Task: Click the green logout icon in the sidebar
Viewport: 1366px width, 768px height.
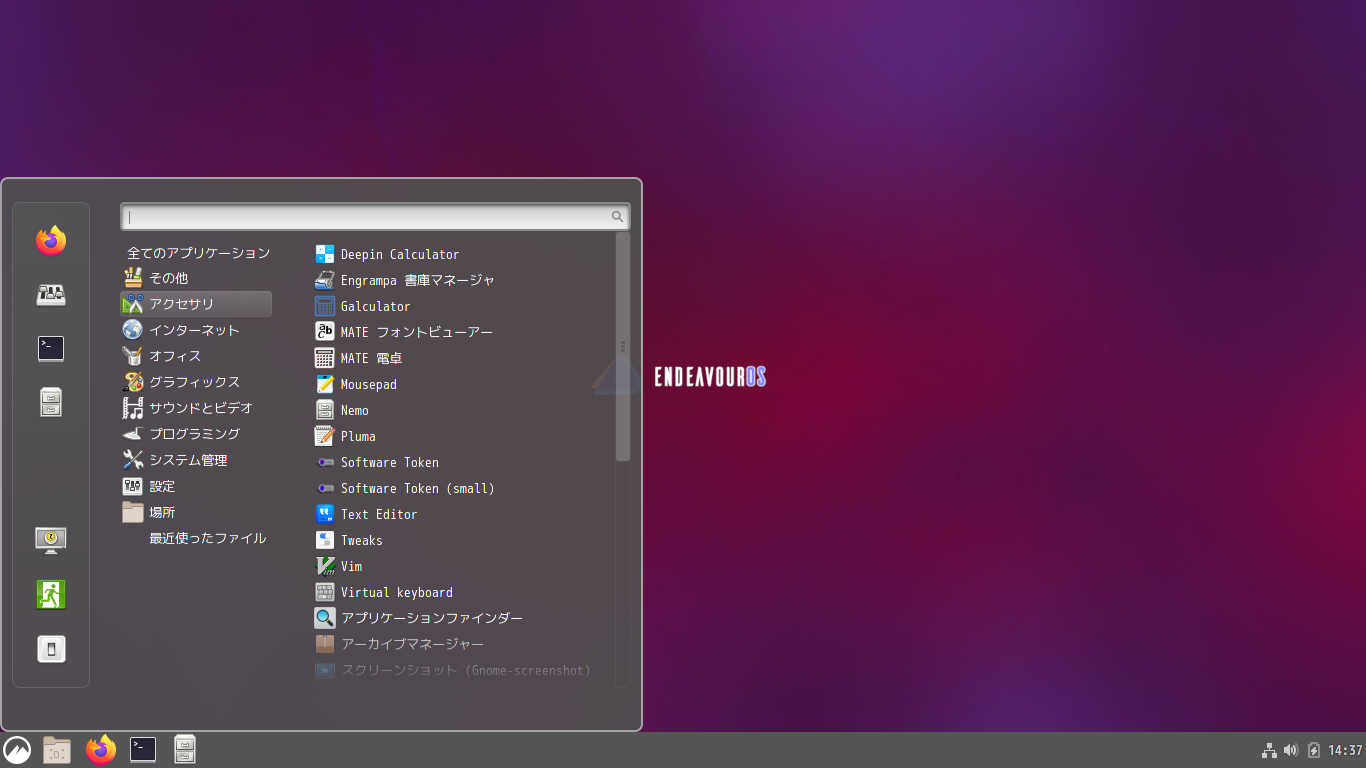Action: 51,594
